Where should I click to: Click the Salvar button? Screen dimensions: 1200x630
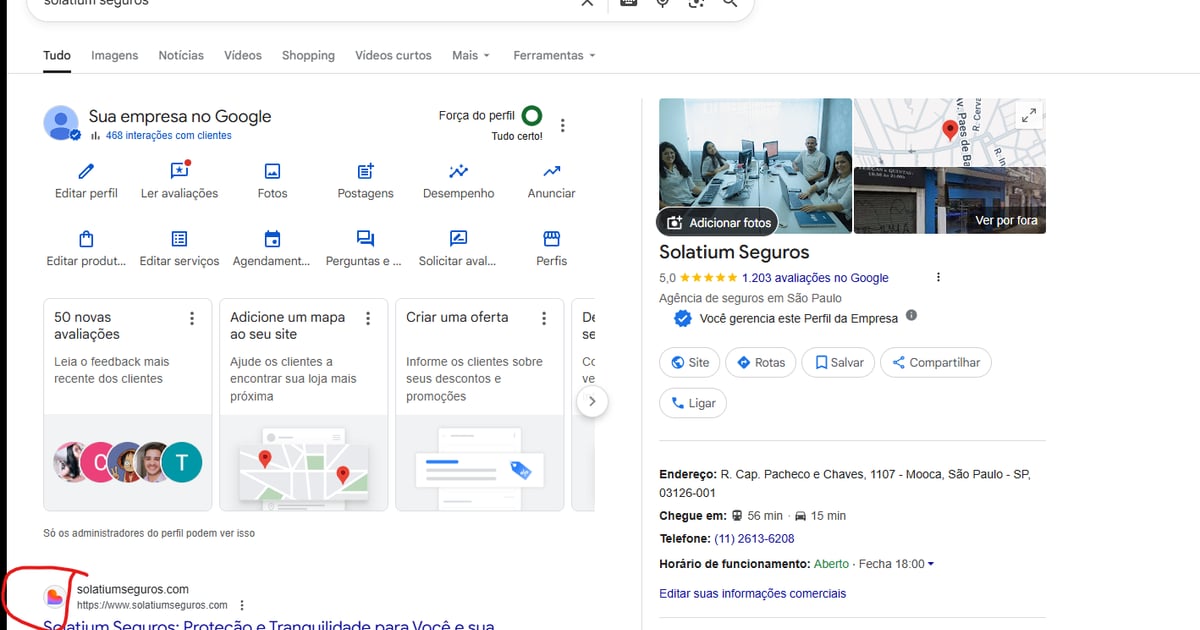839,362
